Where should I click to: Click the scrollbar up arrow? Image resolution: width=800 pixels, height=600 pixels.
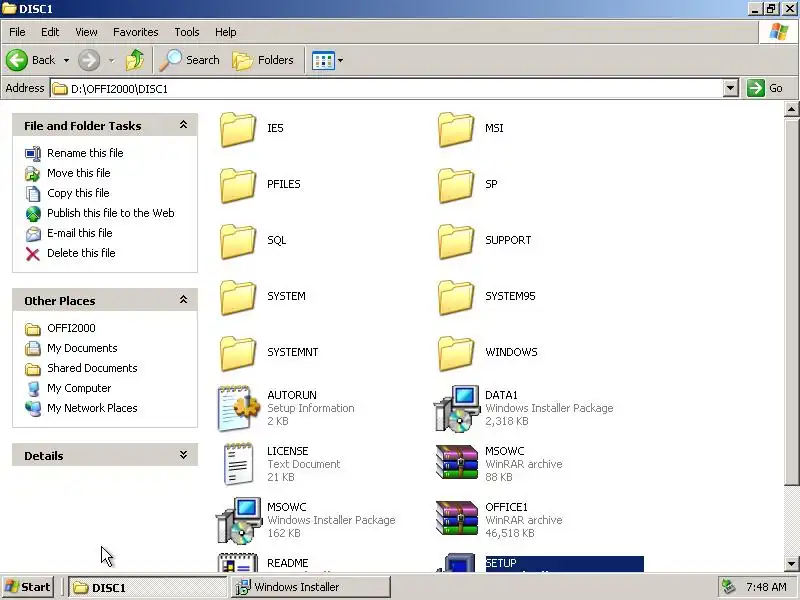click(791, 109)
